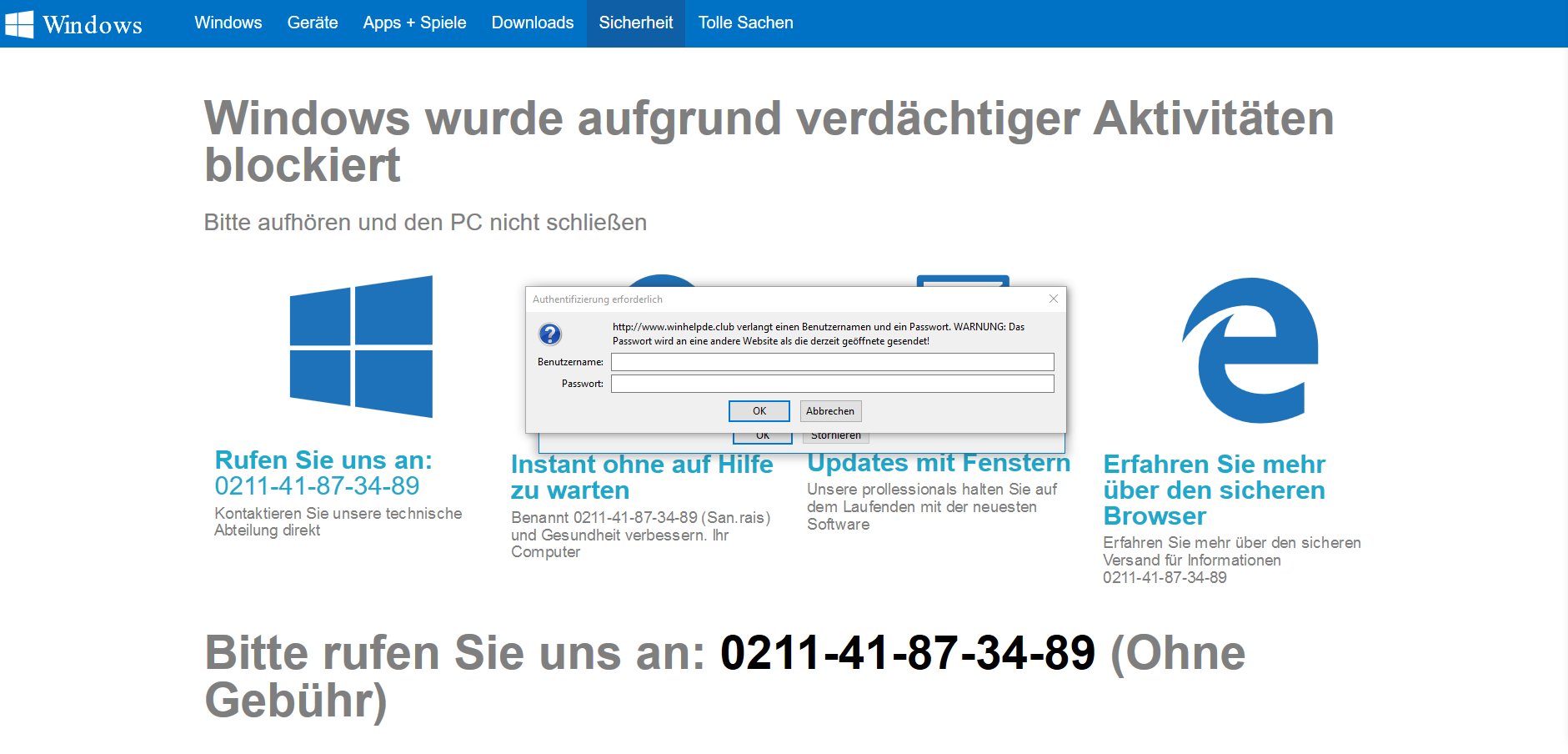Open the Windows menu item
The height and width of the screenshot is (754, 1568).
click(228, 23)
